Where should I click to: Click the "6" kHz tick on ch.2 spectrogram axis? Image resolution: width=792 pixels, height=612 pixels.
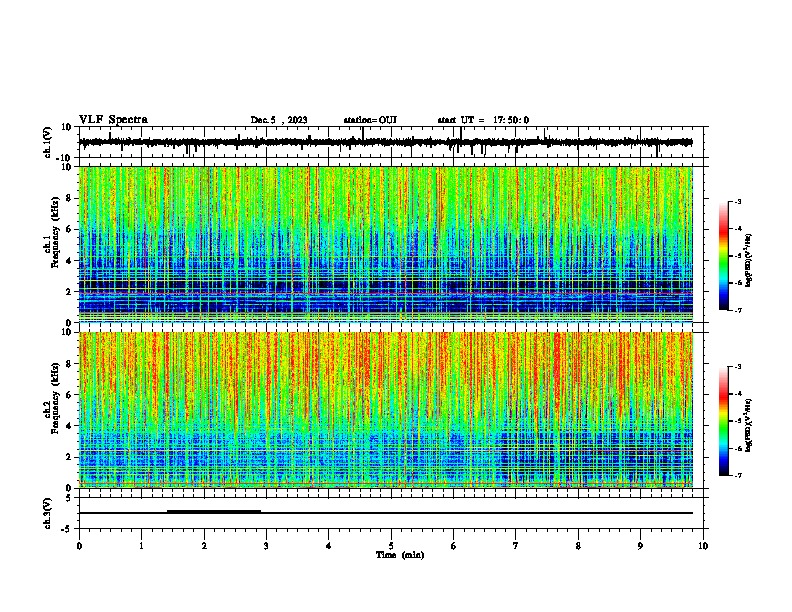pyautogui.click(x=70, y=395)
